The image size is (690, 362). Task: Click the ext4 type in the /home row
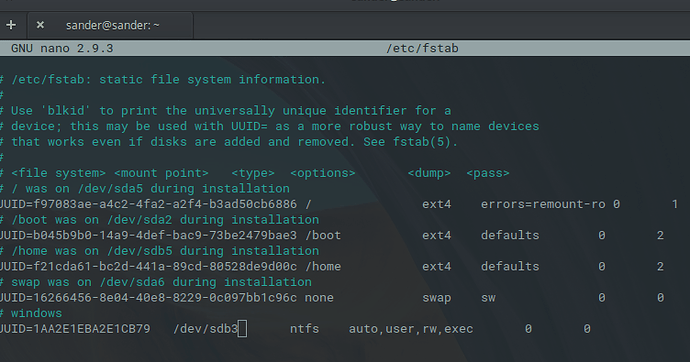pyautogui.click(x=437, y=267)
